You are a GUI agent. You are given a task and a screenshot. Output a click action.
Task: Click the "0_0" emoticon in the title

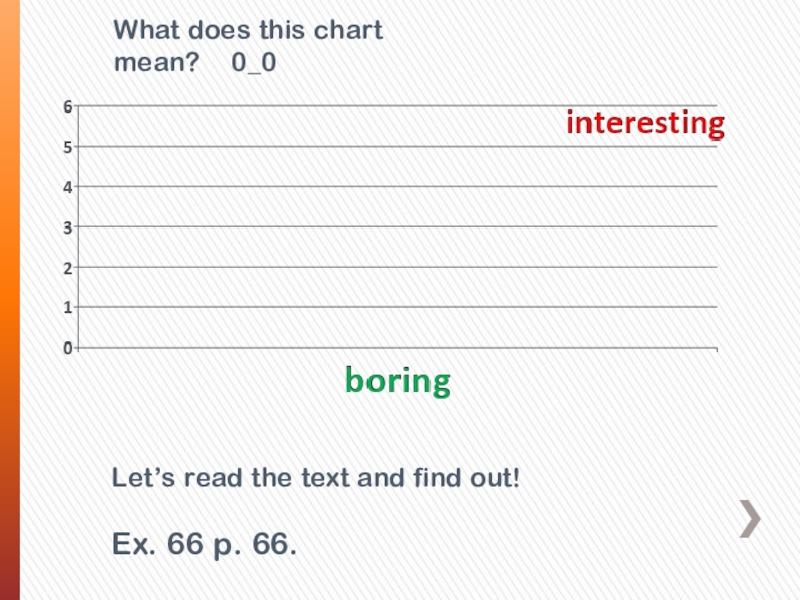254,63
